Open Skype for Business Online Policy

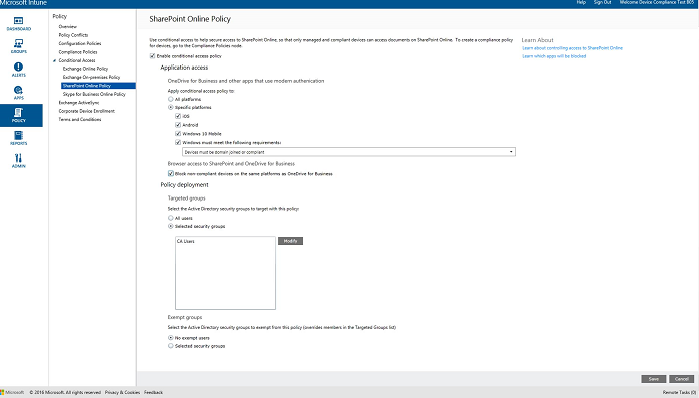[x=94, y=94]
